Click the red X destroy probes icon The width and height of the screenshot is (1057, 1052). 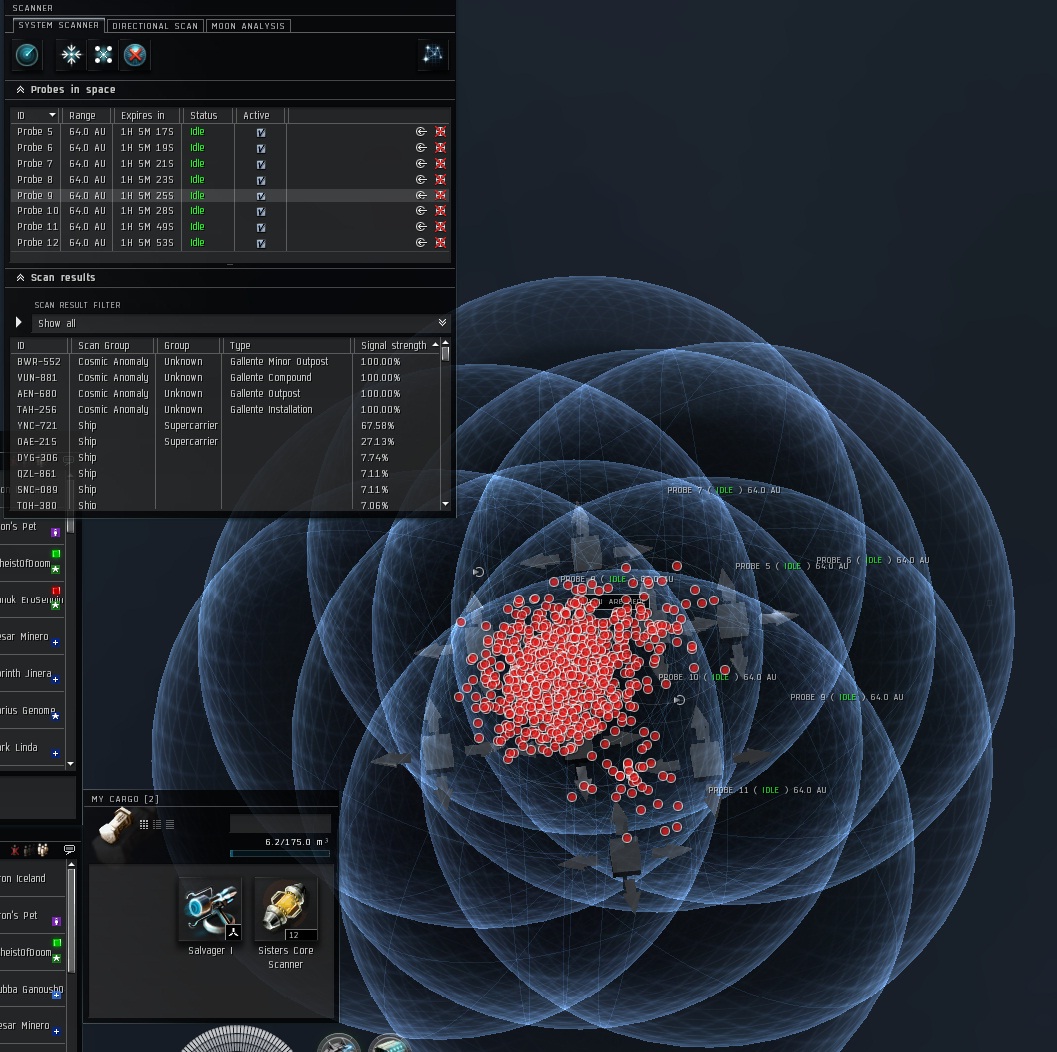click(x=135, y=55)
